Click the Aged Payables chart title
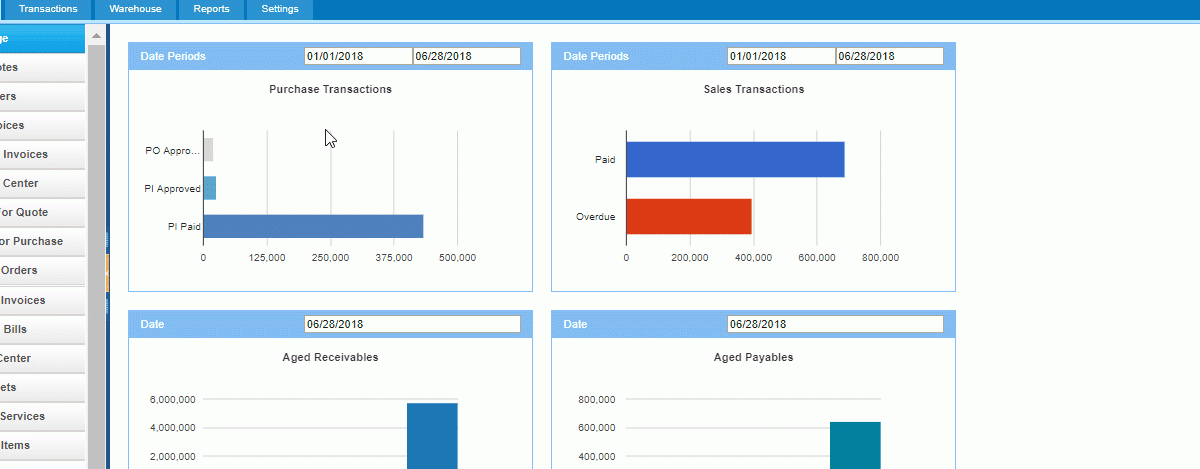 coord(754,357)
